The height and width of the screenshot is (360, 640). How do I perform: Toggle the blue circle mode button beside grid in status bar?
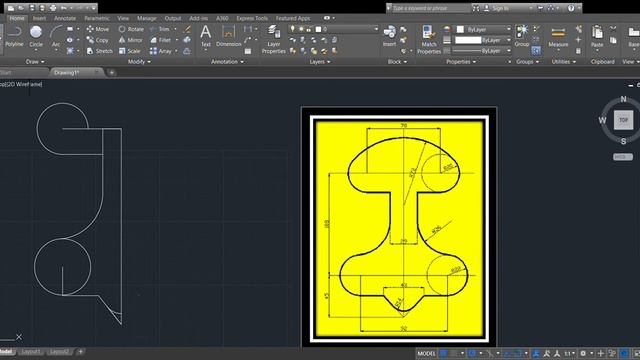[472, 353]
